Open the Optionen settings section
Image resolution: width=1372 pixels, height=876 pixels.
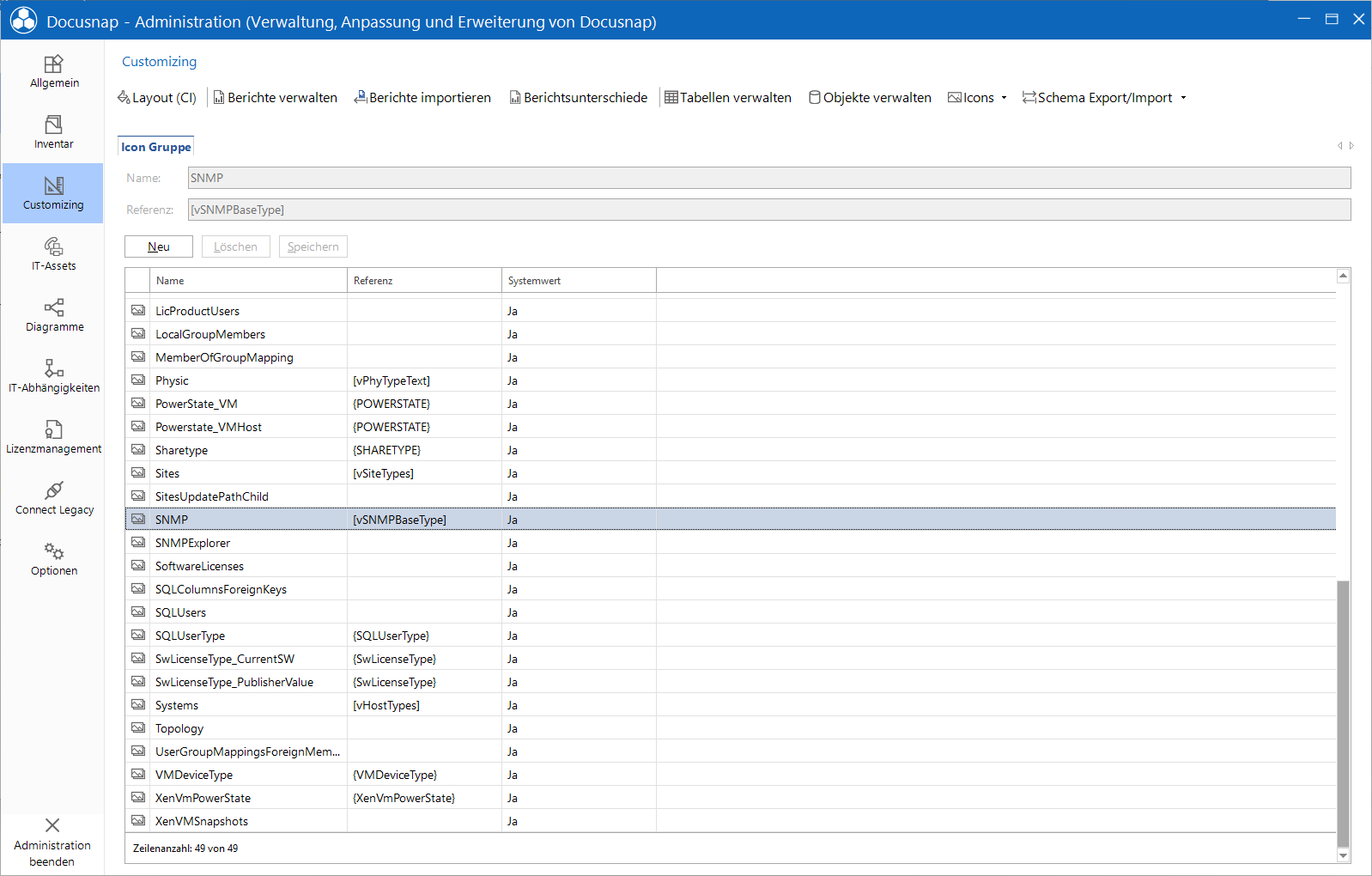53,560
